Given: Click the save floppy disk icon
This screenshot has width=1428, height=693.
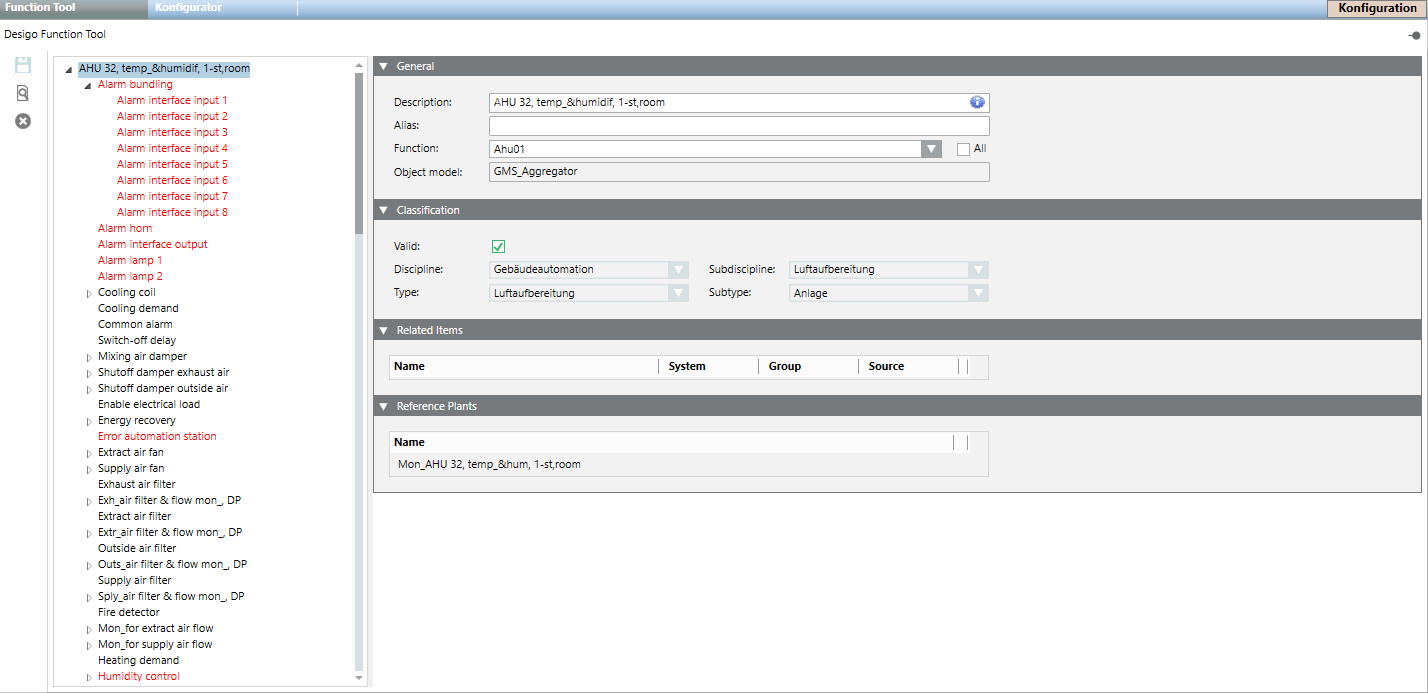Looking at the screenshot, I should point(22,66).
